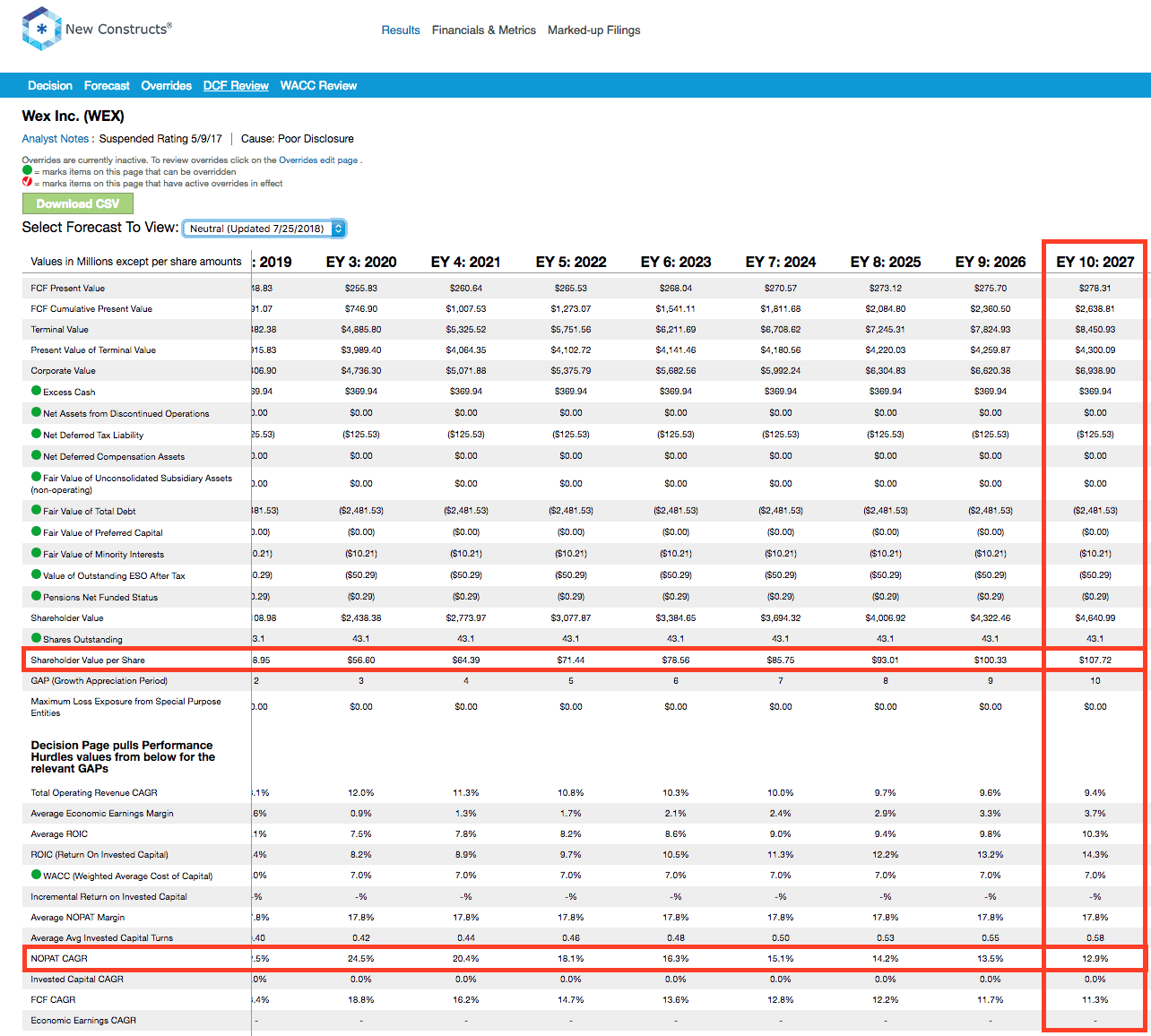Click green dot beside Fair Value of Minority Interests
The width and height of the screenshot is (1151, 1036).
click(37, 553)
